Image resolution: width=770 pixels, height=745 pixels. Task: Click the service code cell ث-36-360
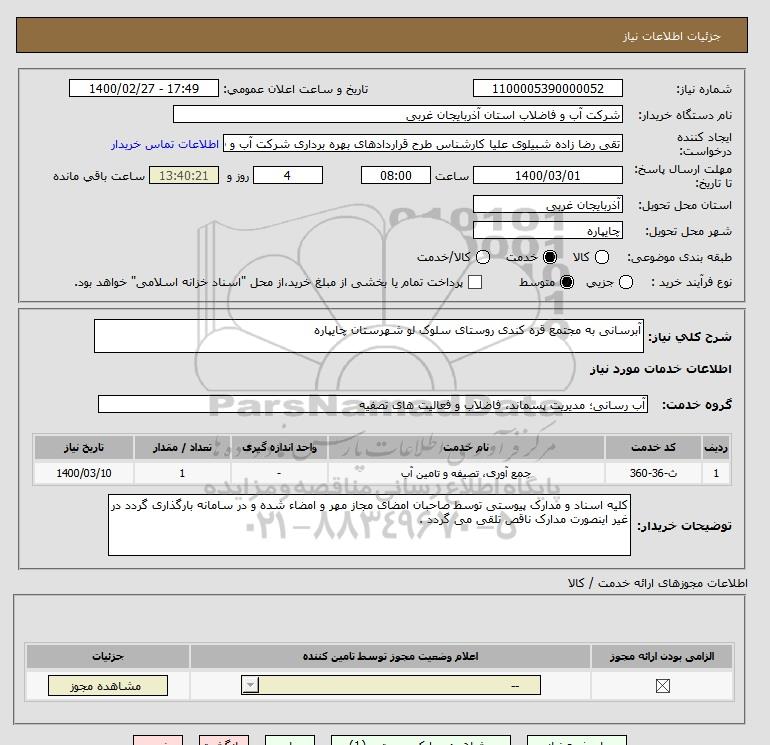click(653, 473)
